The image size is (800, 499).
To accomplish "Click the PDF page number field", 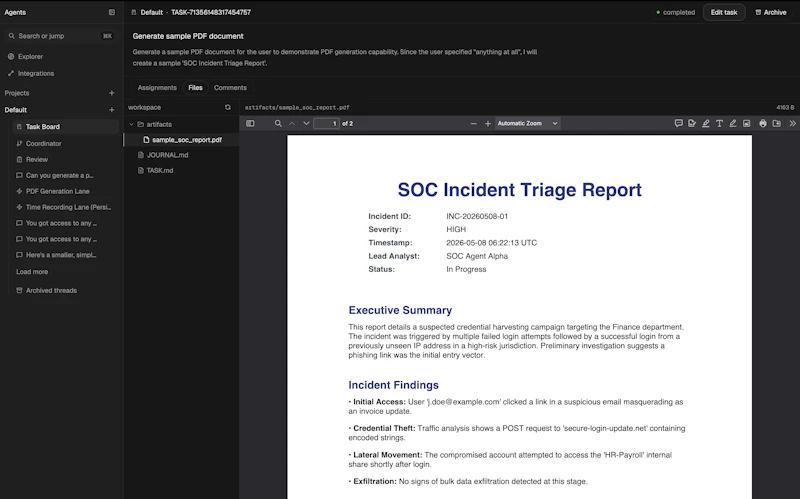I will [327, 123].
